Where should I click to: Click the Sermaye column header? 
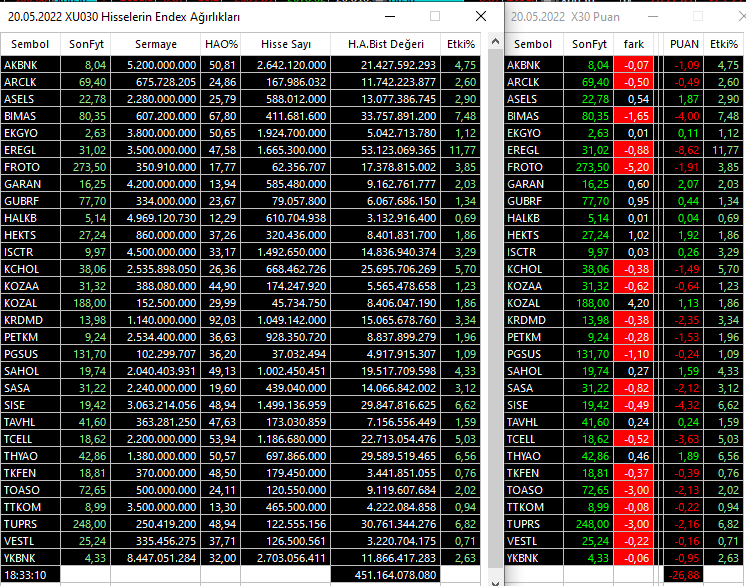point(156,44)
